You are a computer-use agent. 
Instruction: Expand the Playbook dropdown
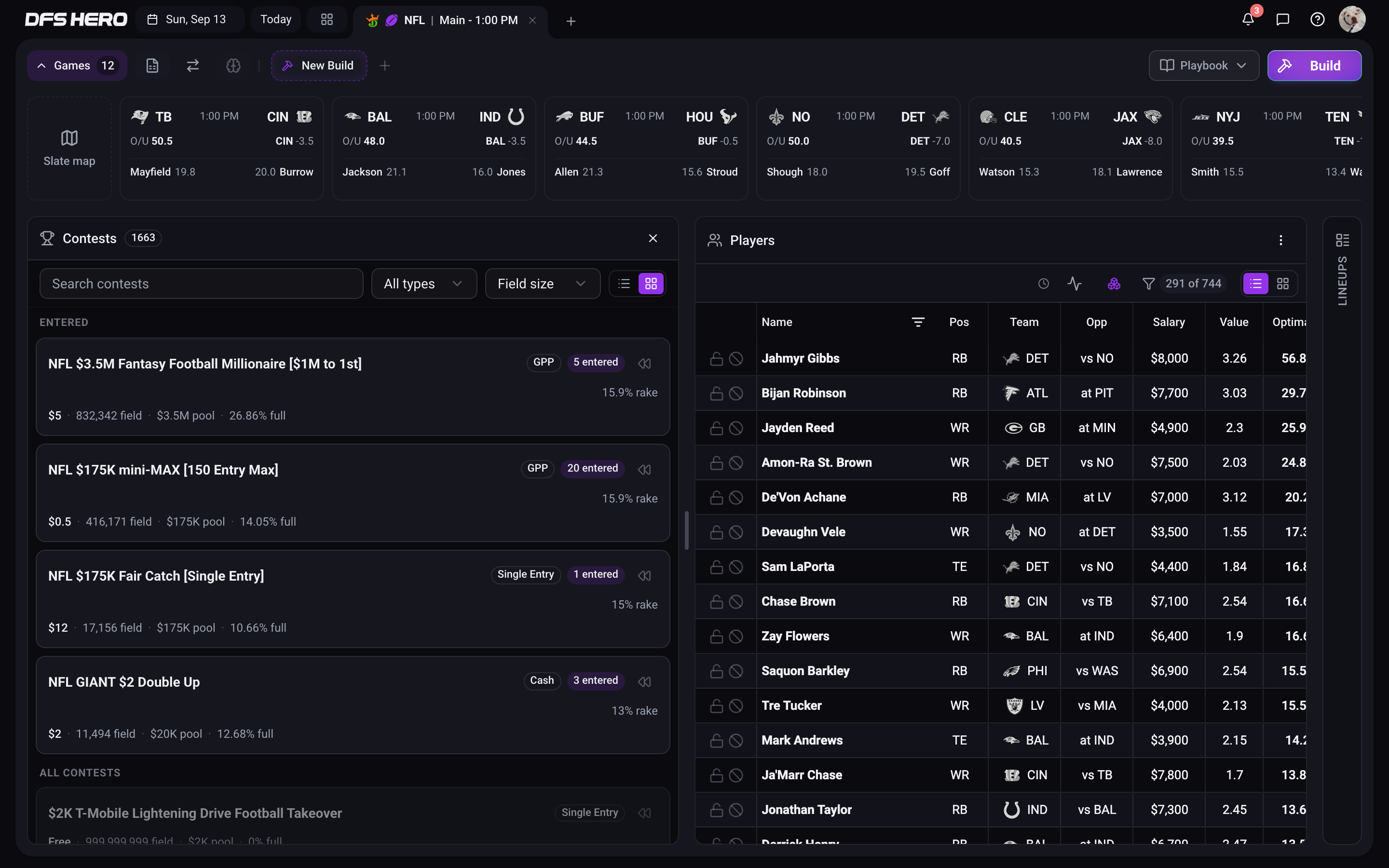tap(1204, 66)
